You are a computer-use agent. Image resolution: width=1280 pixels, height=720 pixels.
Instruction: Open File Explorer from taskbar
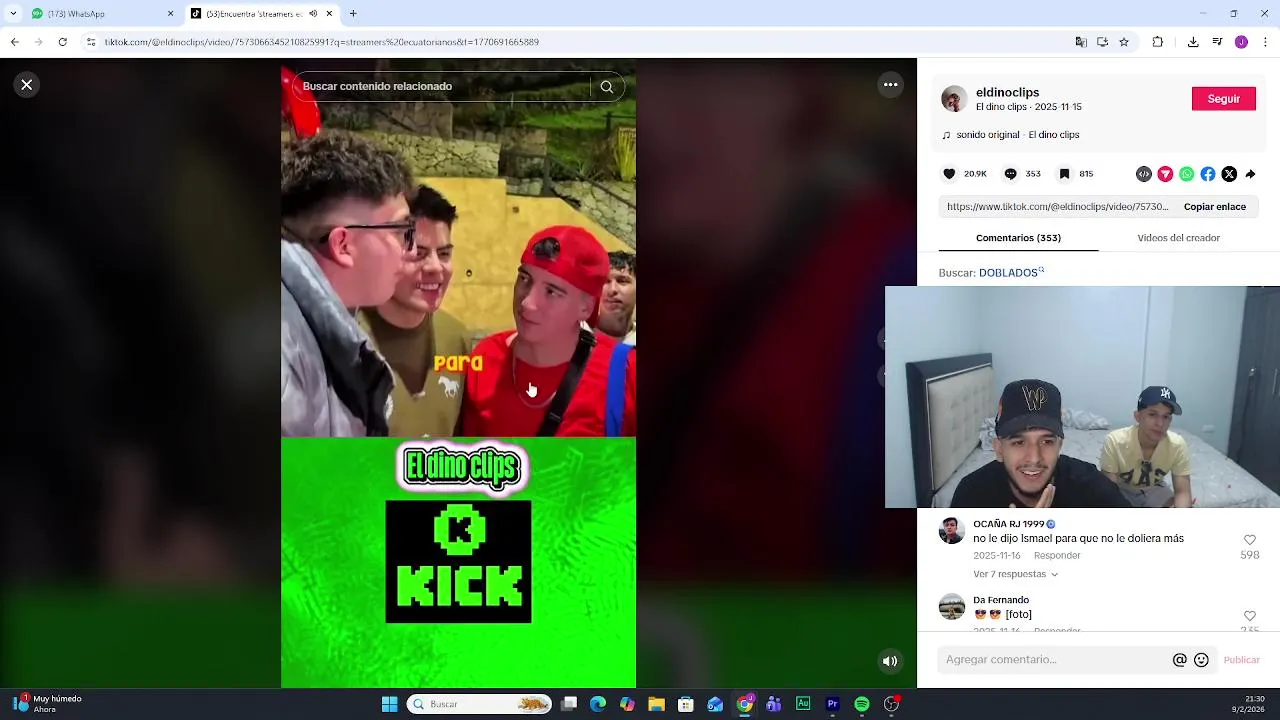pyautogui.click(x=656, y=704)
